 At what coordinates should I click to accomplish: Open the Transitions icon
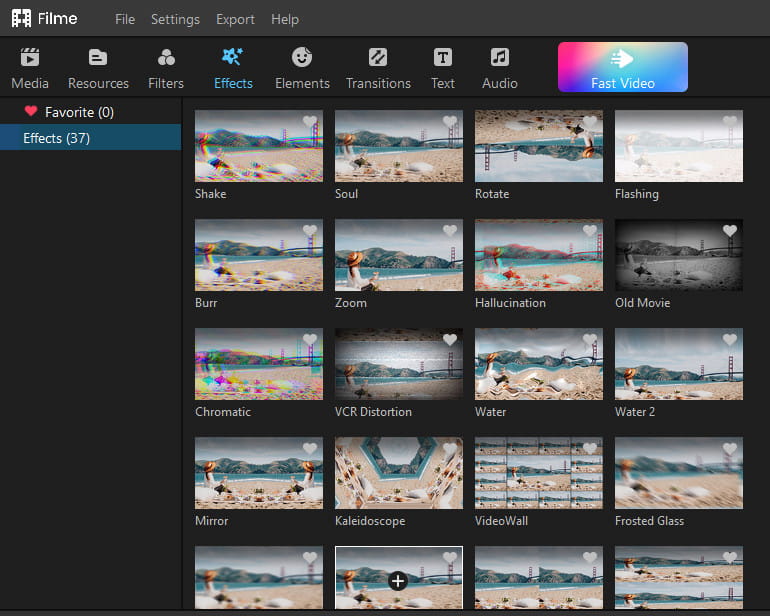[x=378, y=58]
